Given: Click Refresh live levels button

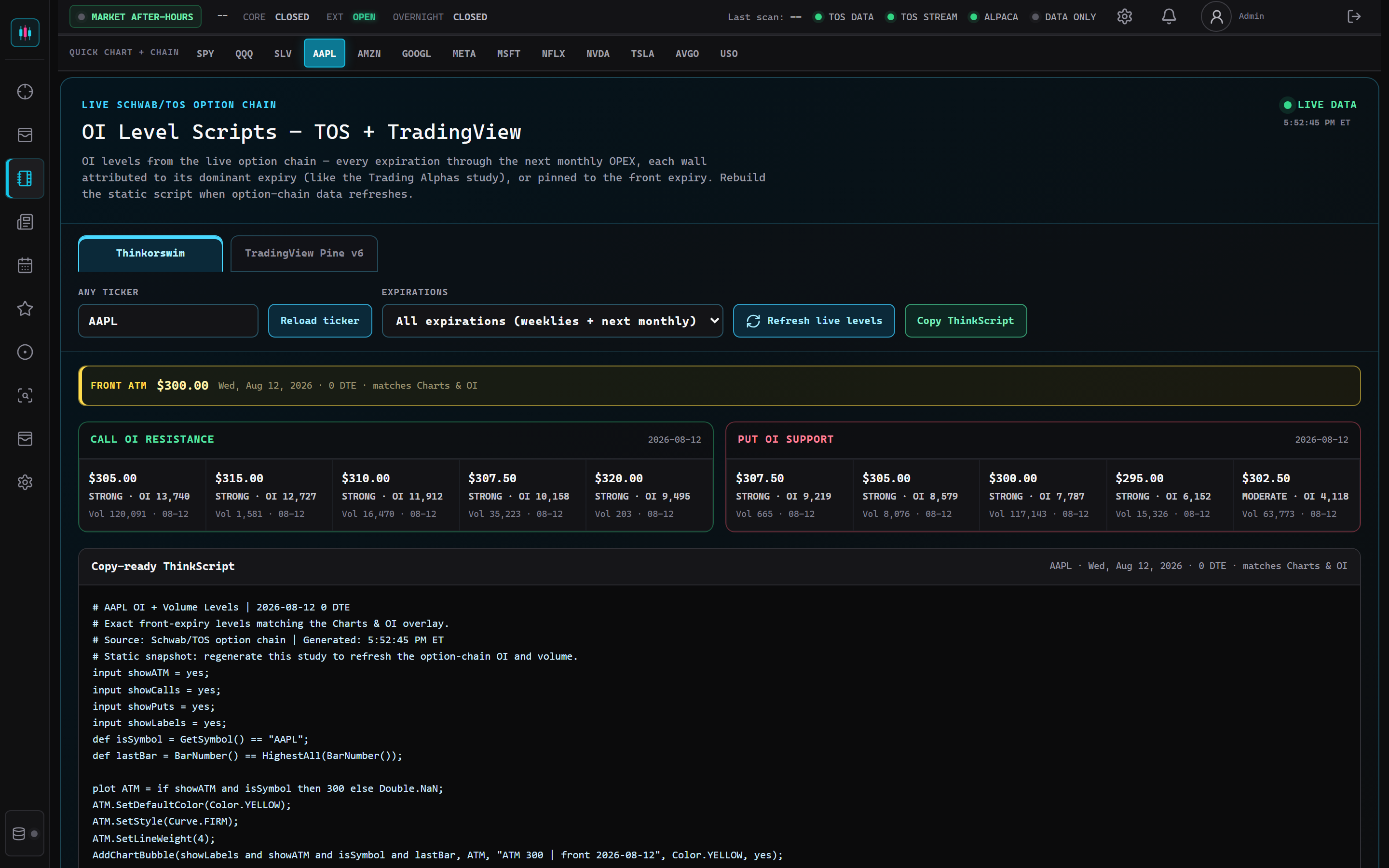Looking at the screenshot, I should click(x=814, y=321).
